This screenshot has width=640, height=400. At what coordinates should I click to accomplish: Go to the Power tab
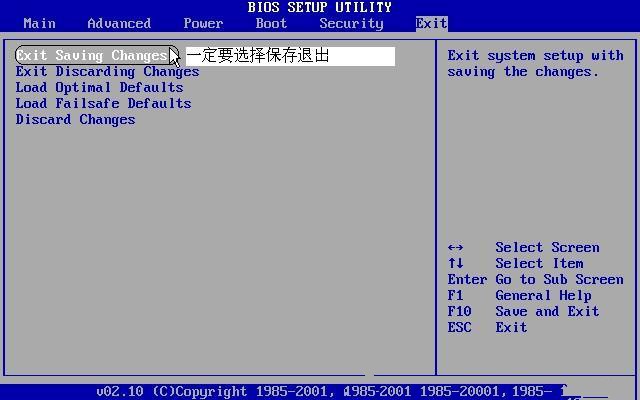[203, 23]
